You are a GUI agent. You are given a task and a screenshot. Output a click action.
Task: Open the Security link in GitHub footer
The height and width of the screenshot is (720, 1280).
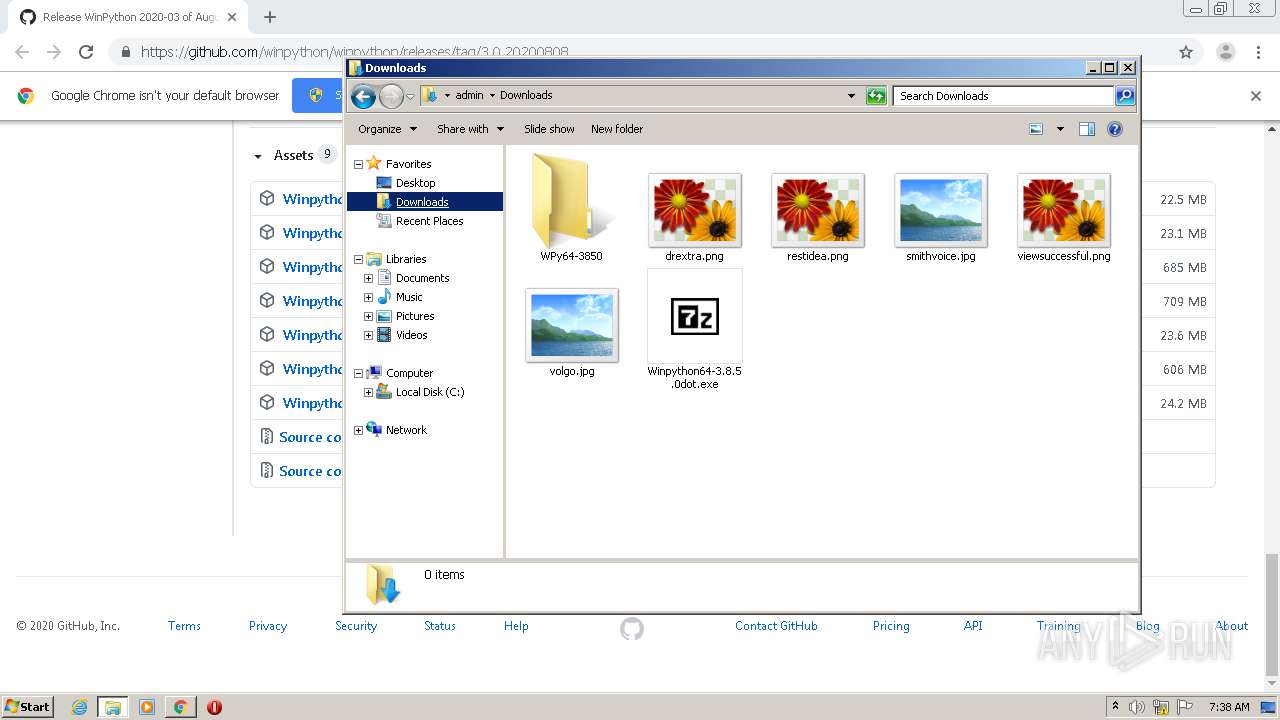coord(356,626)
